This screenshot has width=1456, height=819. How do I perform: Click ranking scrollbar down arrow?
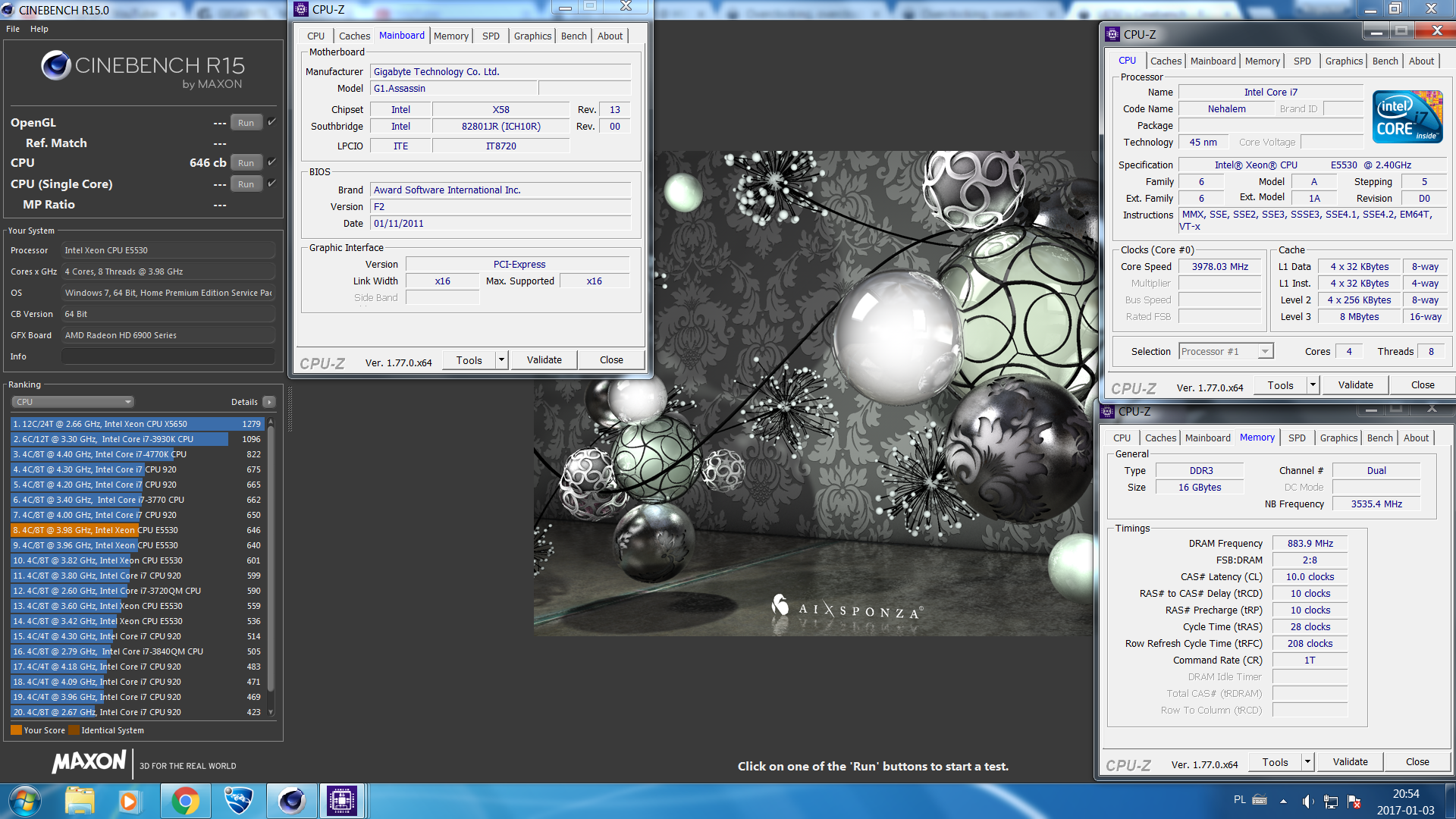pos(271,713)
